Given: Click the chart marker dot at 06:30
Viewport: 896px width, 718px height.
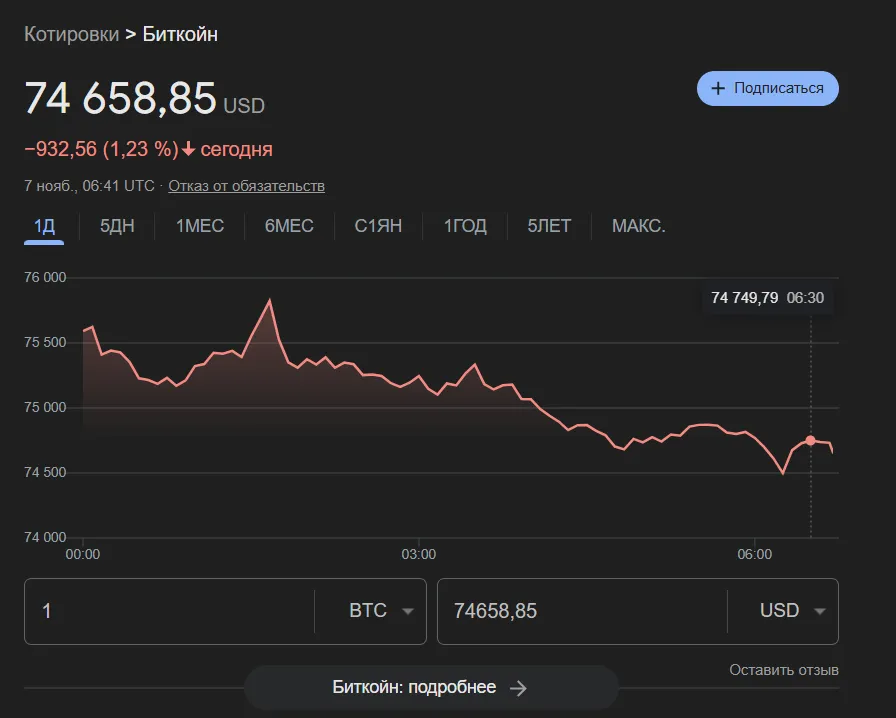Looking at the screenshot, I should coord(810,440).
